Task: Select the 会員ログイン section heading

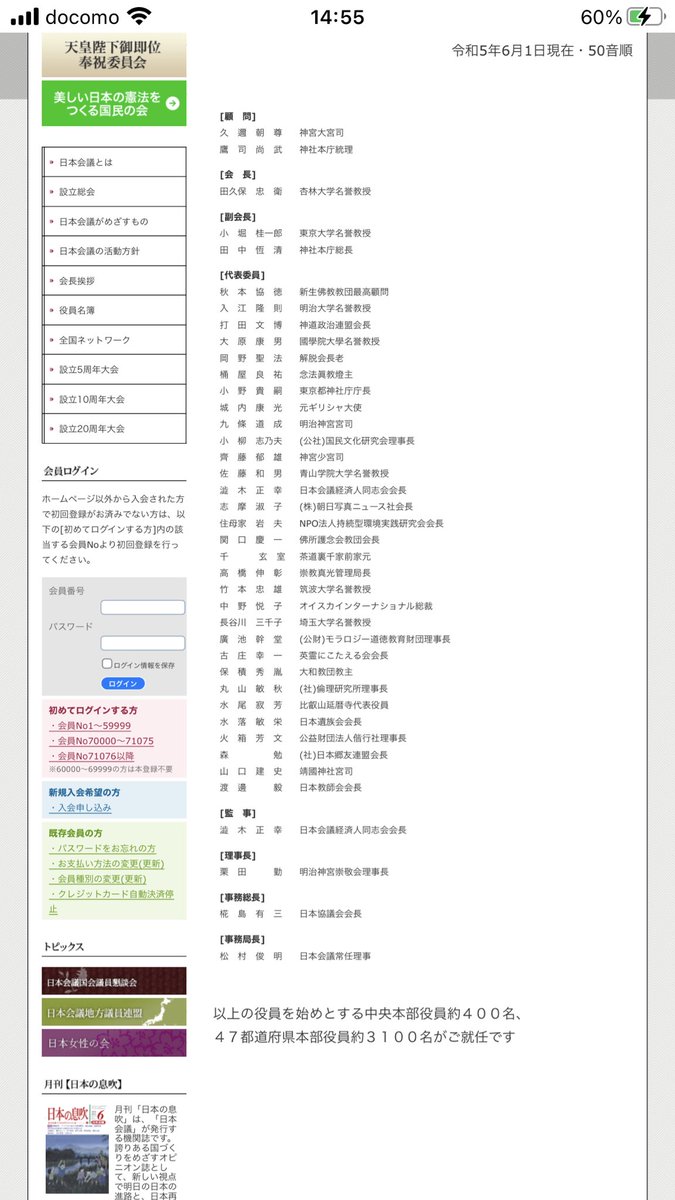Action: (x=71, y=471)
